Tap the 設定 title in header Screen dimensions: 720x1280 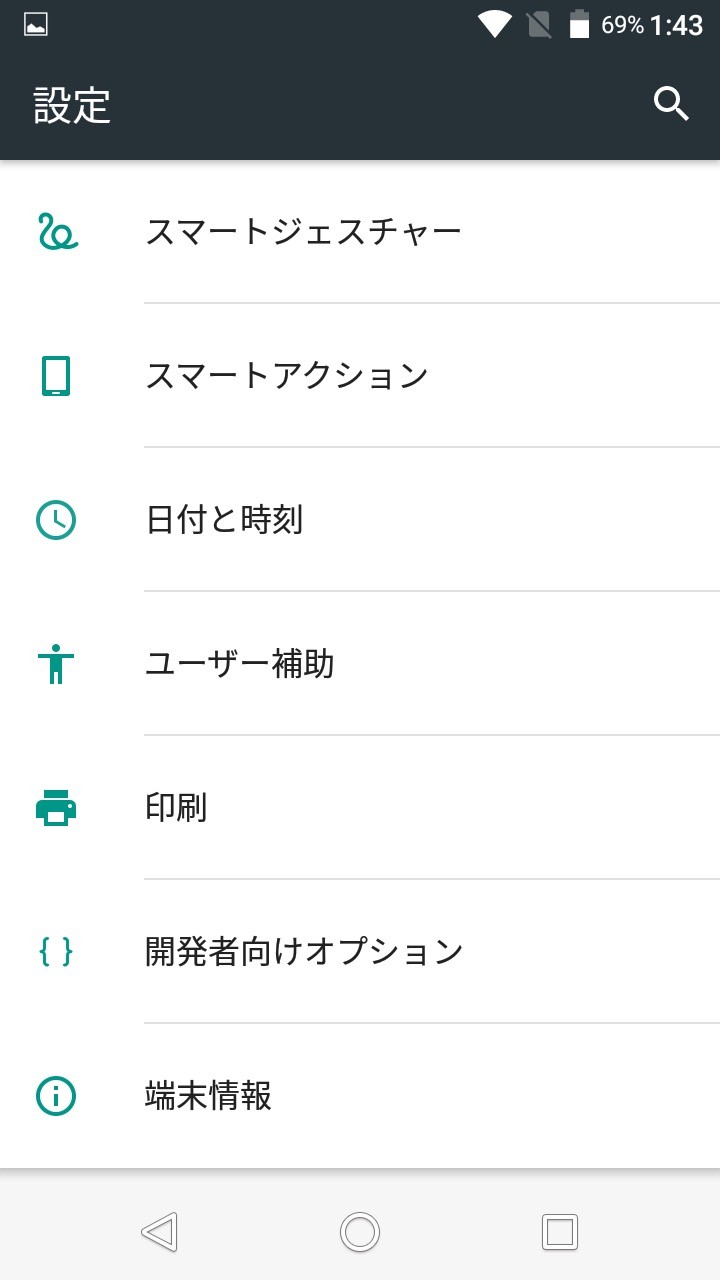(72, 104)
